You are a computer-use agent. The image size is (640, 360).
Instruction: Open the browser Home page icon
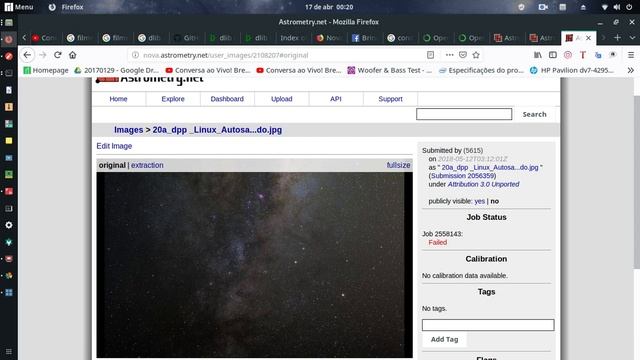(x=73, y=55)
